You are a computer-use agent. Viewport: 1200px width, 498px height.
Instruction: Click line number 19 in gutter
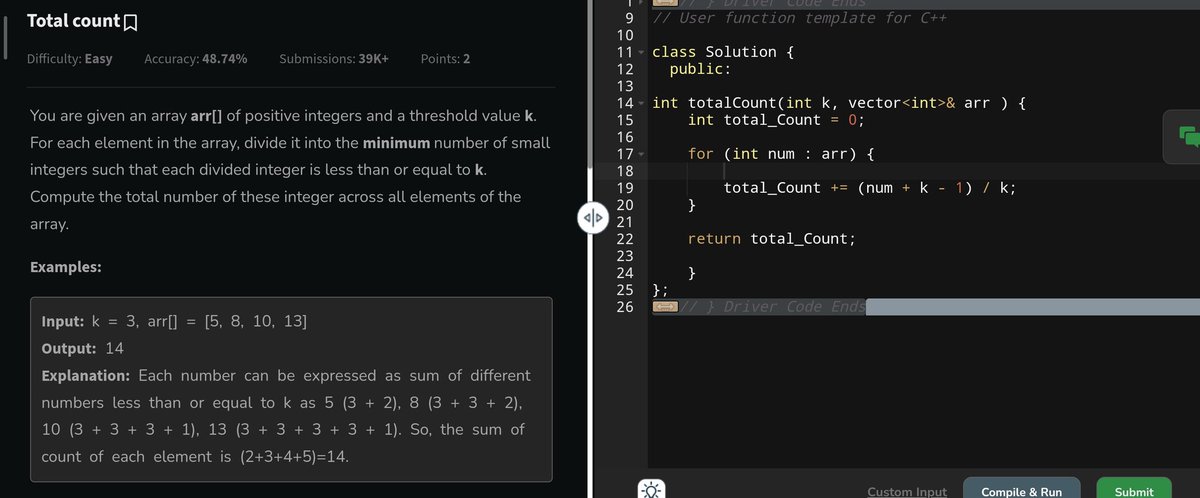pos(625,188)
